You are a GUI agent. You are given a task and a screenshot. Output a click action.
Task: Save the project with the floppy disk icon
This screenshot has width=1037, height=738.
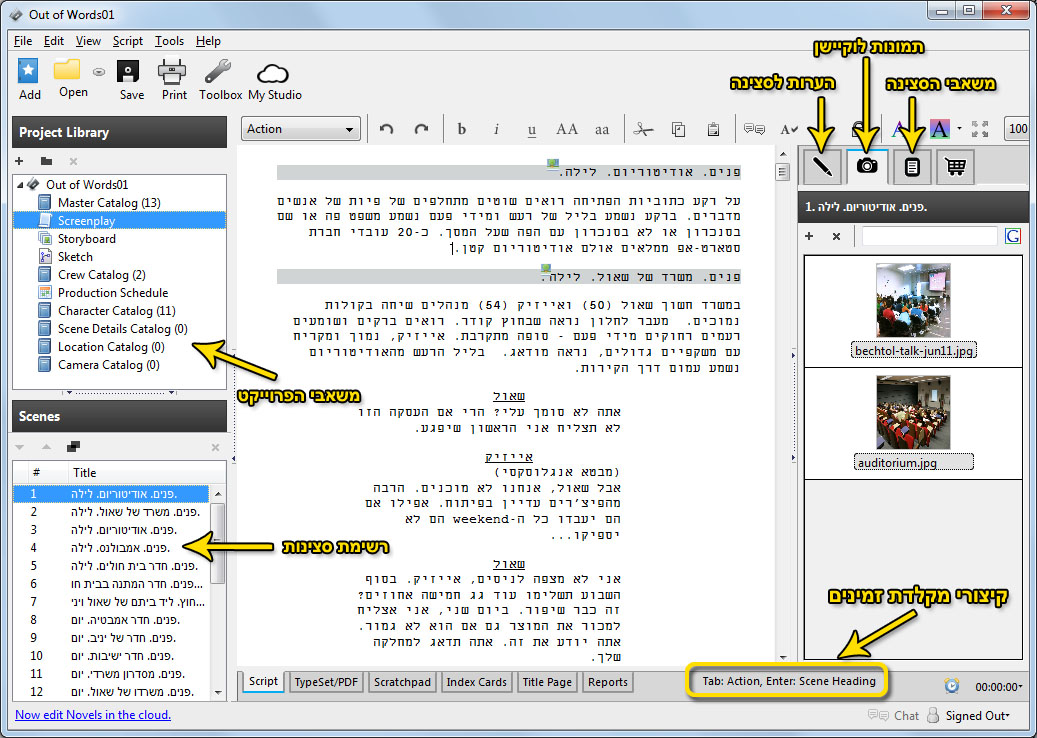pos(128,71)
